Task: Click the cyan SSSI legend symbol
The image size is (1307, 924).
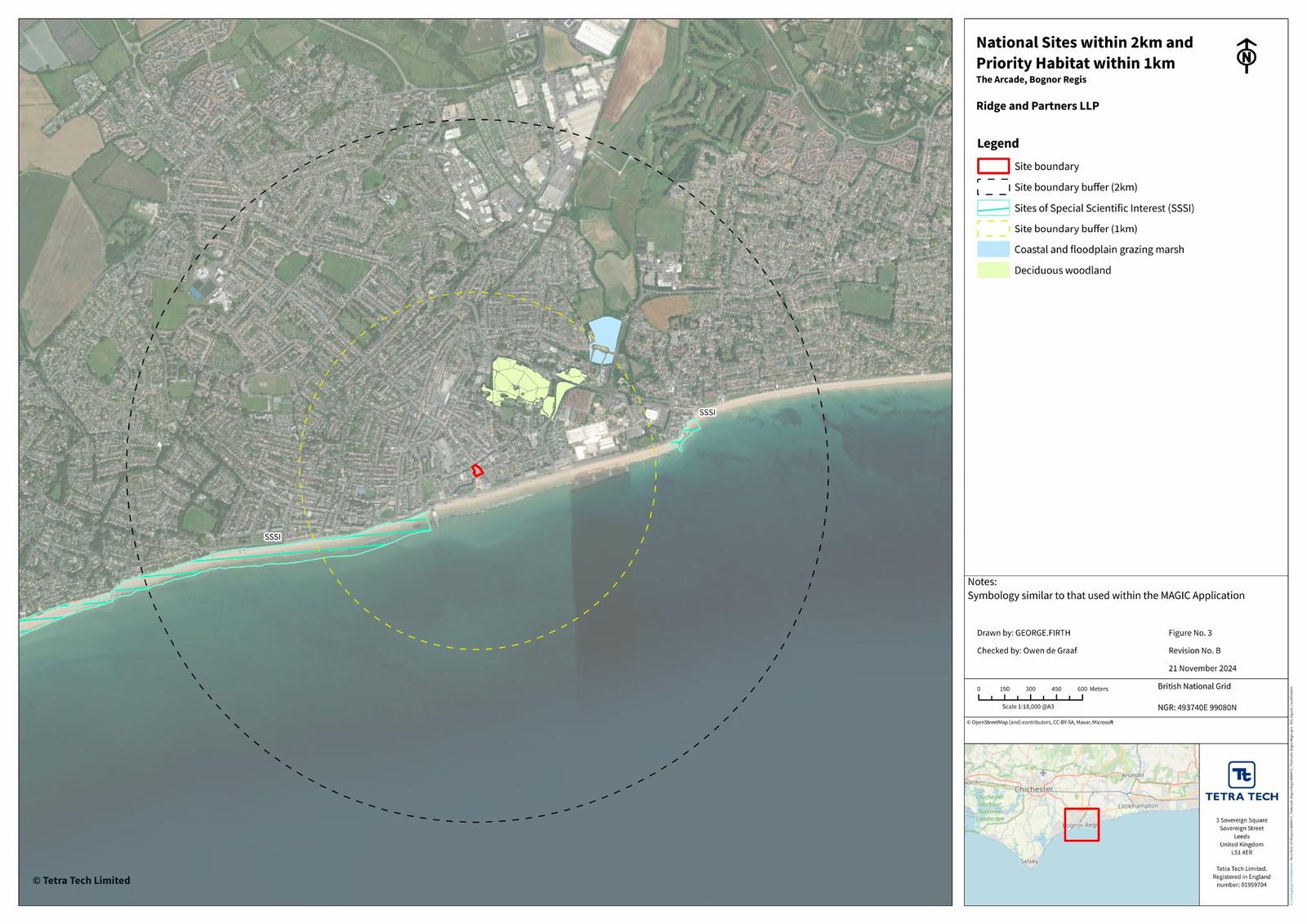Action: click(x=993, y=208)
